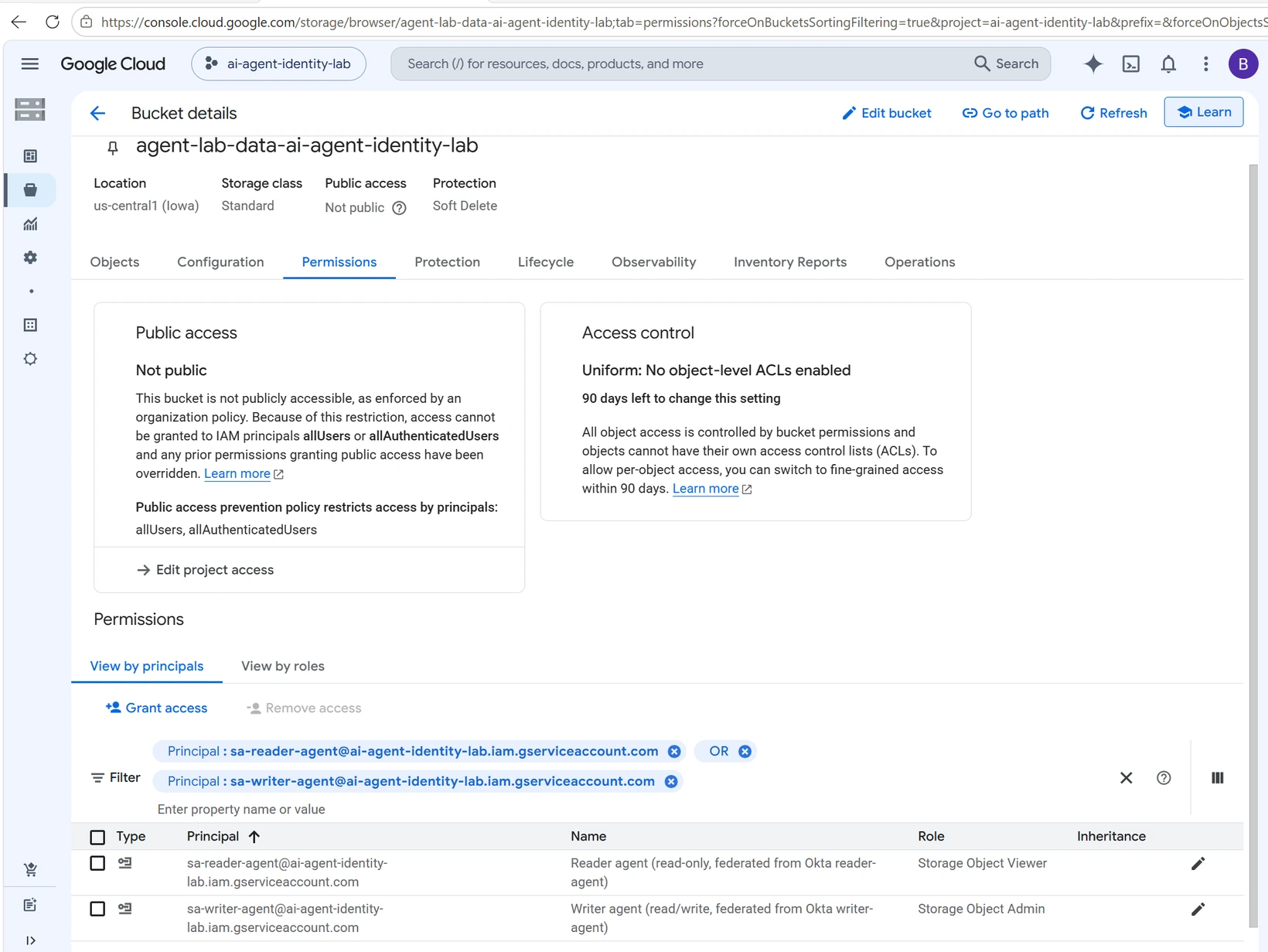Open Gemini AI sparkle assistant icon
The width and height of the screenshot is (1268, 952).
tap(1093, 64)
